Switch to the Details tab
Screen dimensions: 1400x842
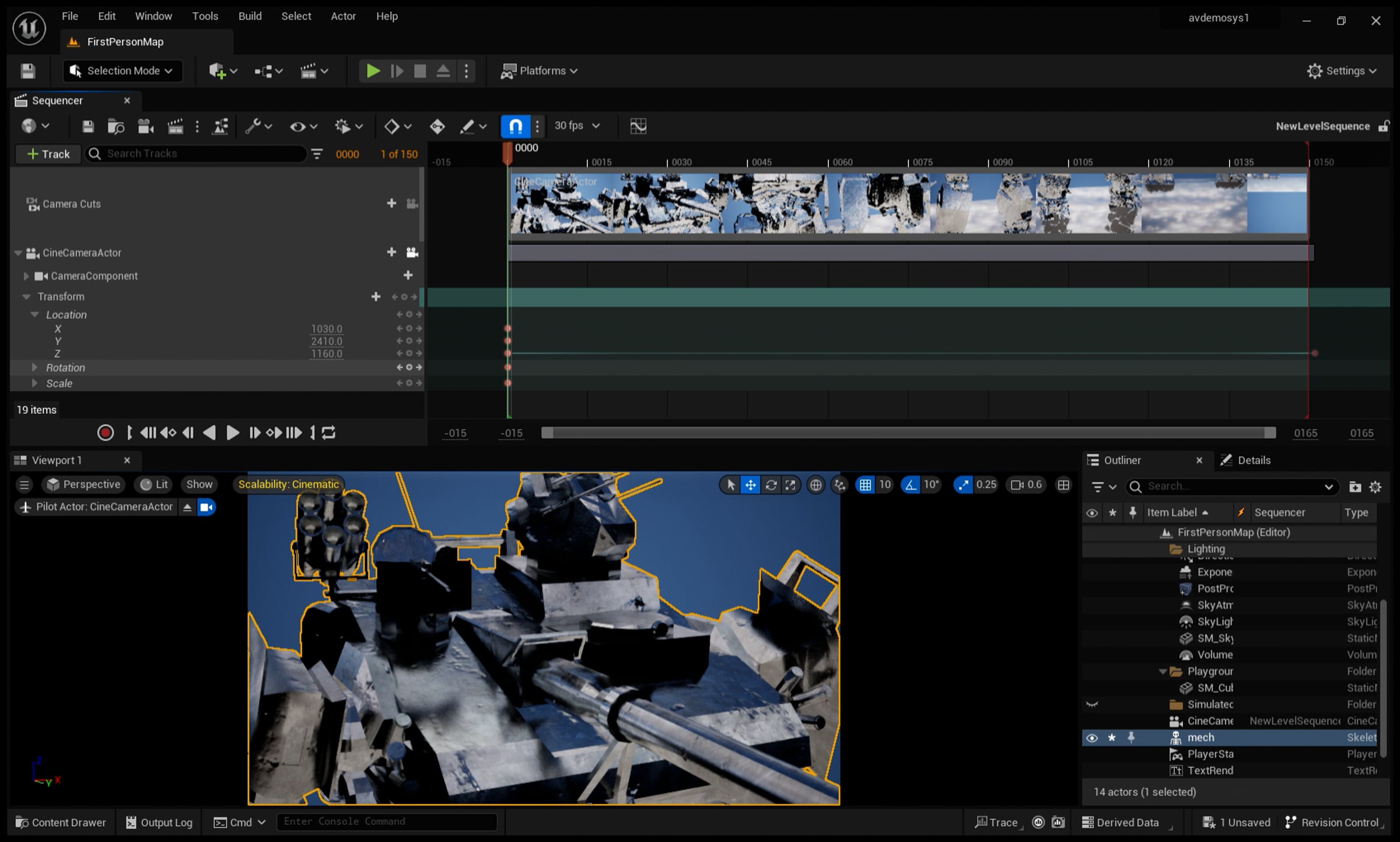tap(1246, 460)
